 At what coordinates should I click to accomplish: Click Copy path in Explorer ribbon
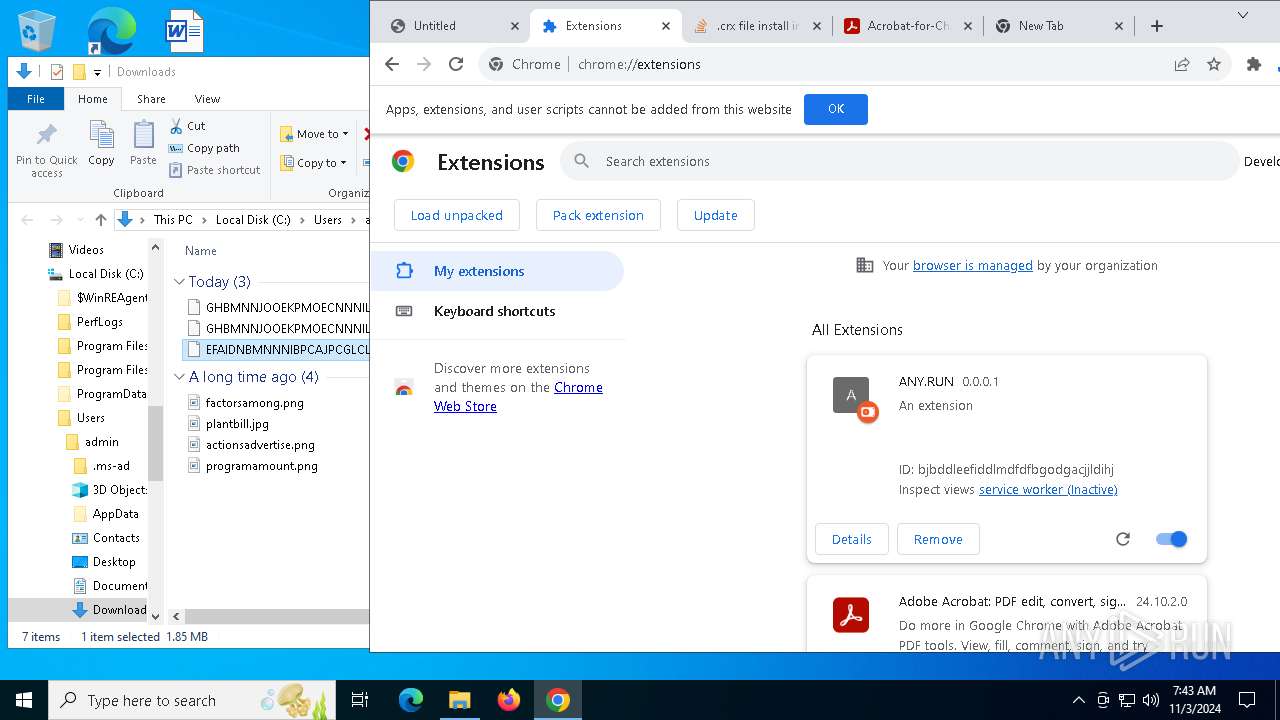(204, 148)
